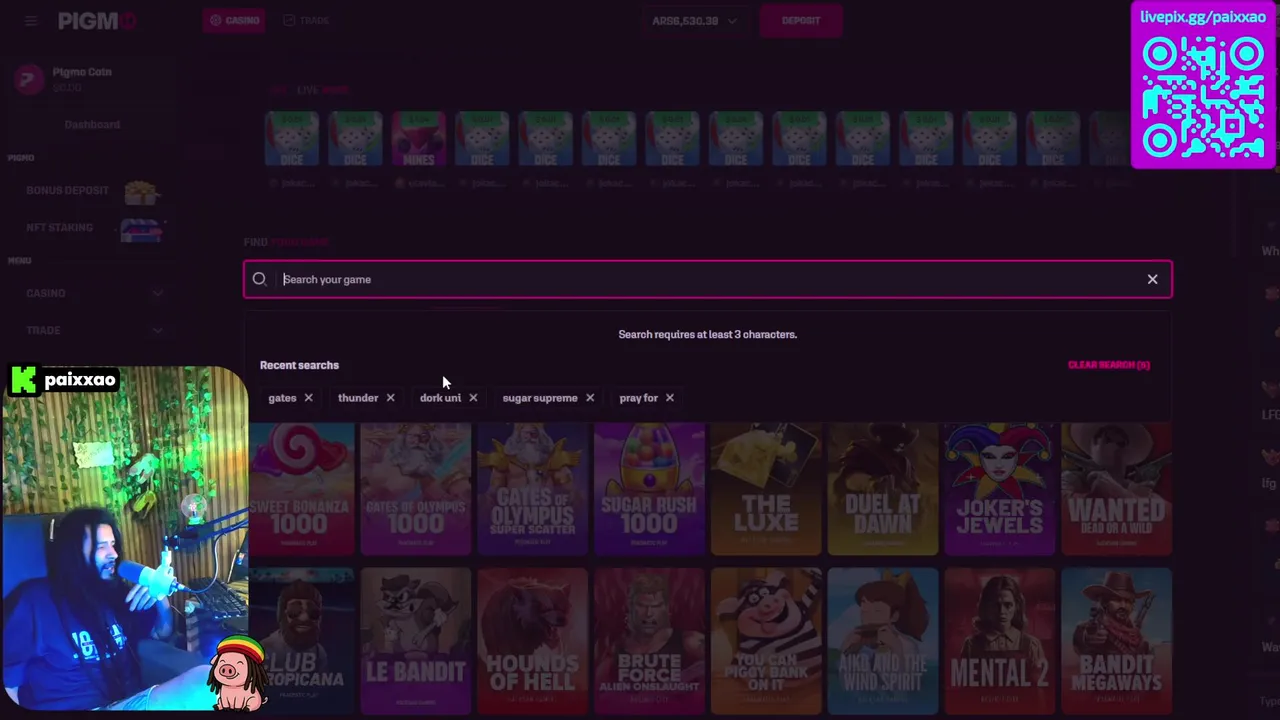
Task: Remove the "thunder" recent search
Action: 390,398
